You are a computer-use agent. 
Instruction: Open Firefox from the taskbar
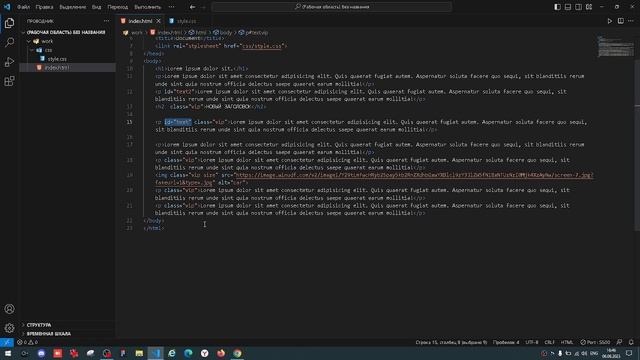[x=221, y=353]
